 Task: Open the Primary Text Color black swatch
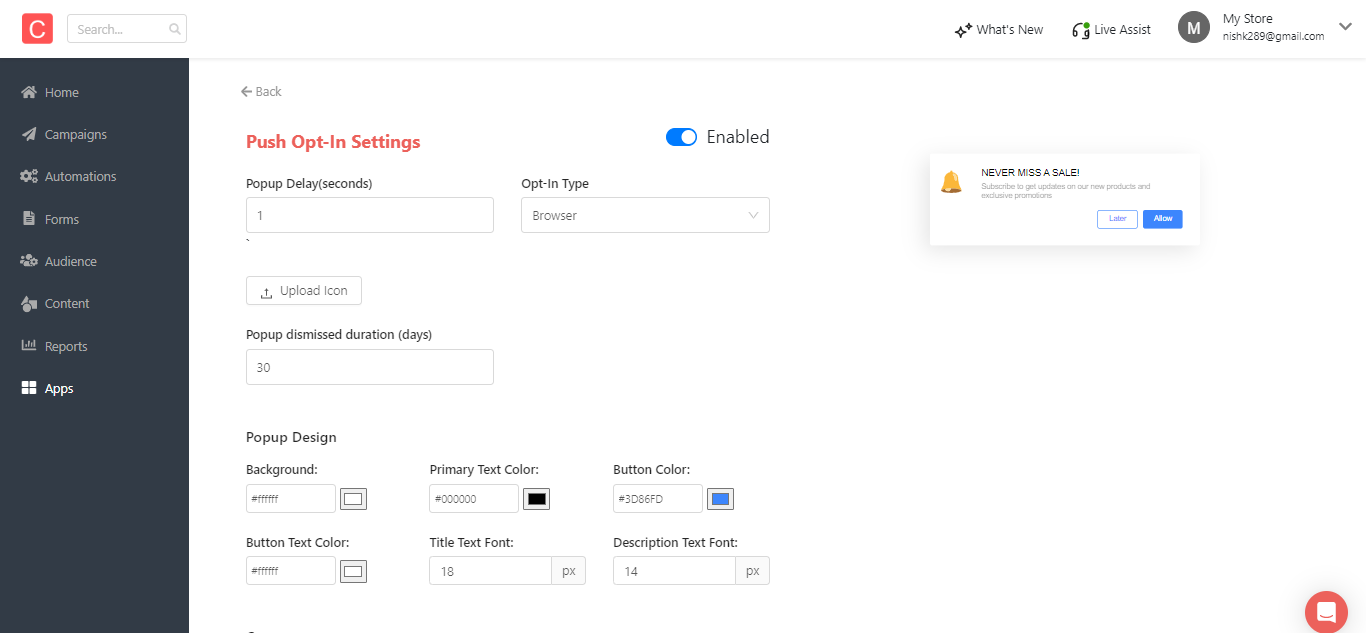537,498
